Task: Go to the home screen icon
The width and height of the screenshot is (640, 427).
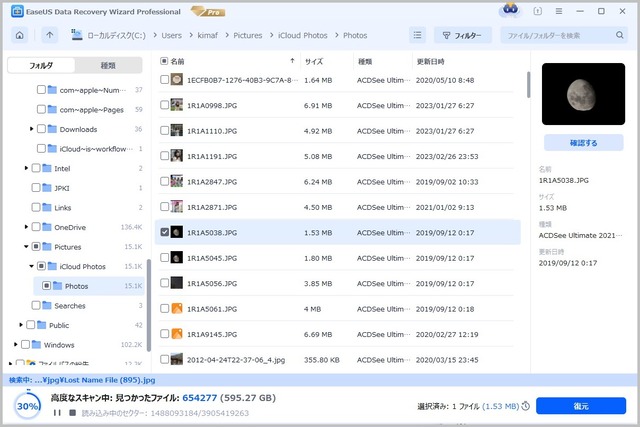Action: [20, 36]
